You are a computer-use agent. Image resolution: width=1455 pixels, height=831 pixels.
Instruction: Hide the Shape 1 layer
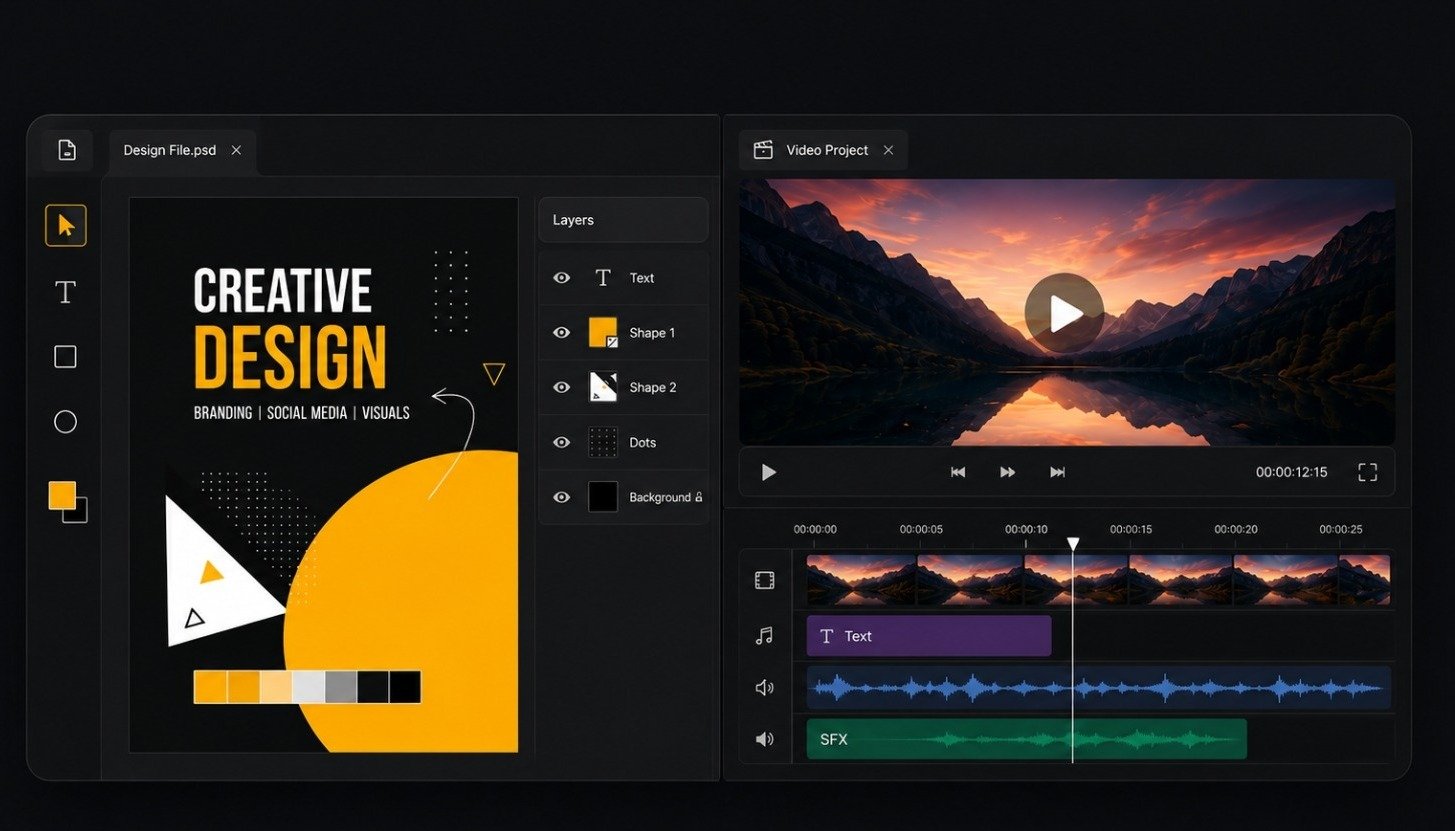coord(562,333)
